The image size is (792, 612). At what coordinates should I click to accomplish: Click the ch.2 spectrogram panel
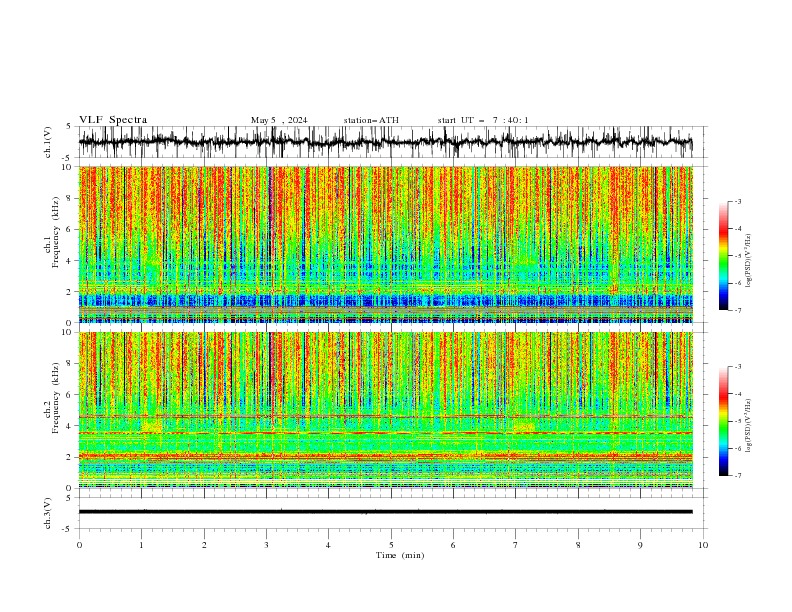pos(386,410)
